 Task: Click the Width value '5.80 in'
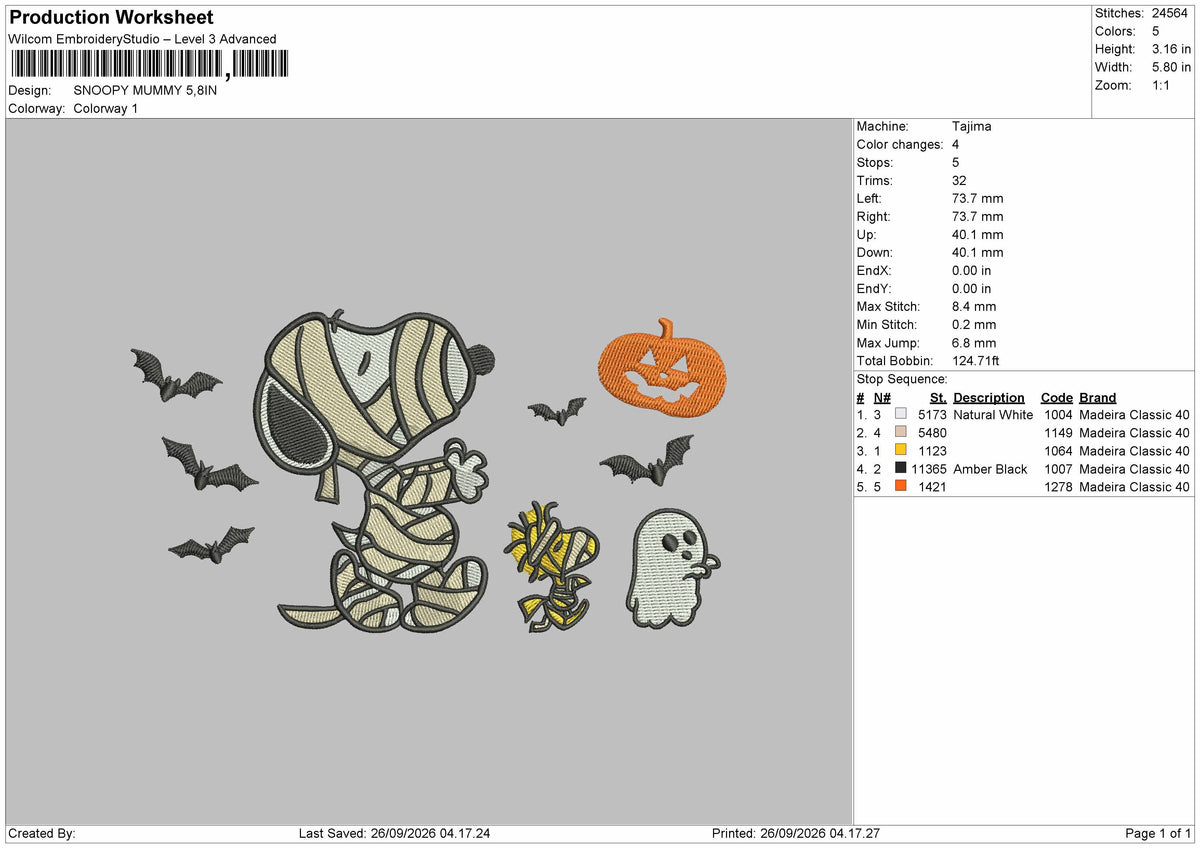pos(1172,67)
